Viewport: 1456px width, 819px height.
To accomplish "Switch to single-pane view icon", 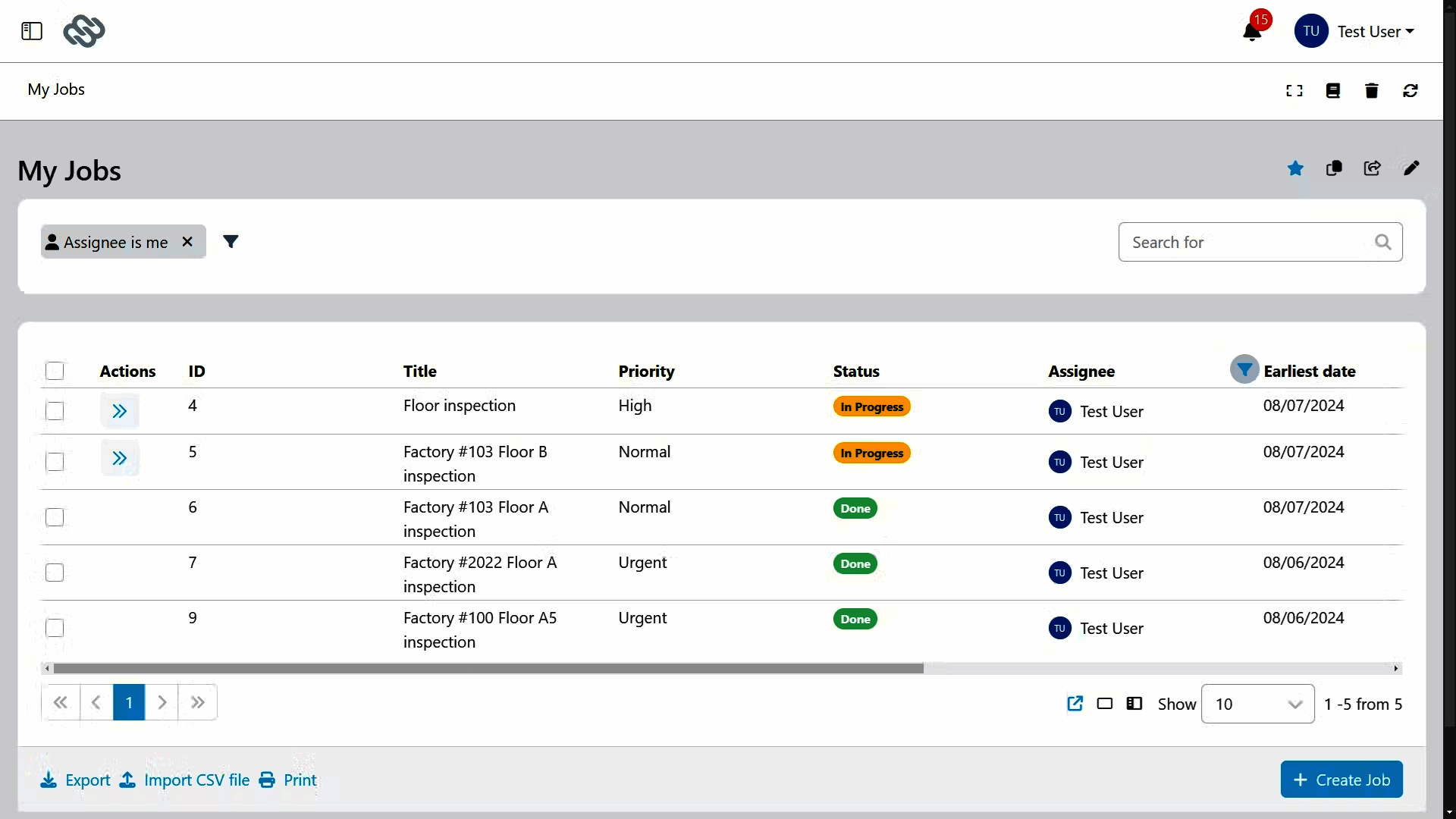I will point(1105,704).
